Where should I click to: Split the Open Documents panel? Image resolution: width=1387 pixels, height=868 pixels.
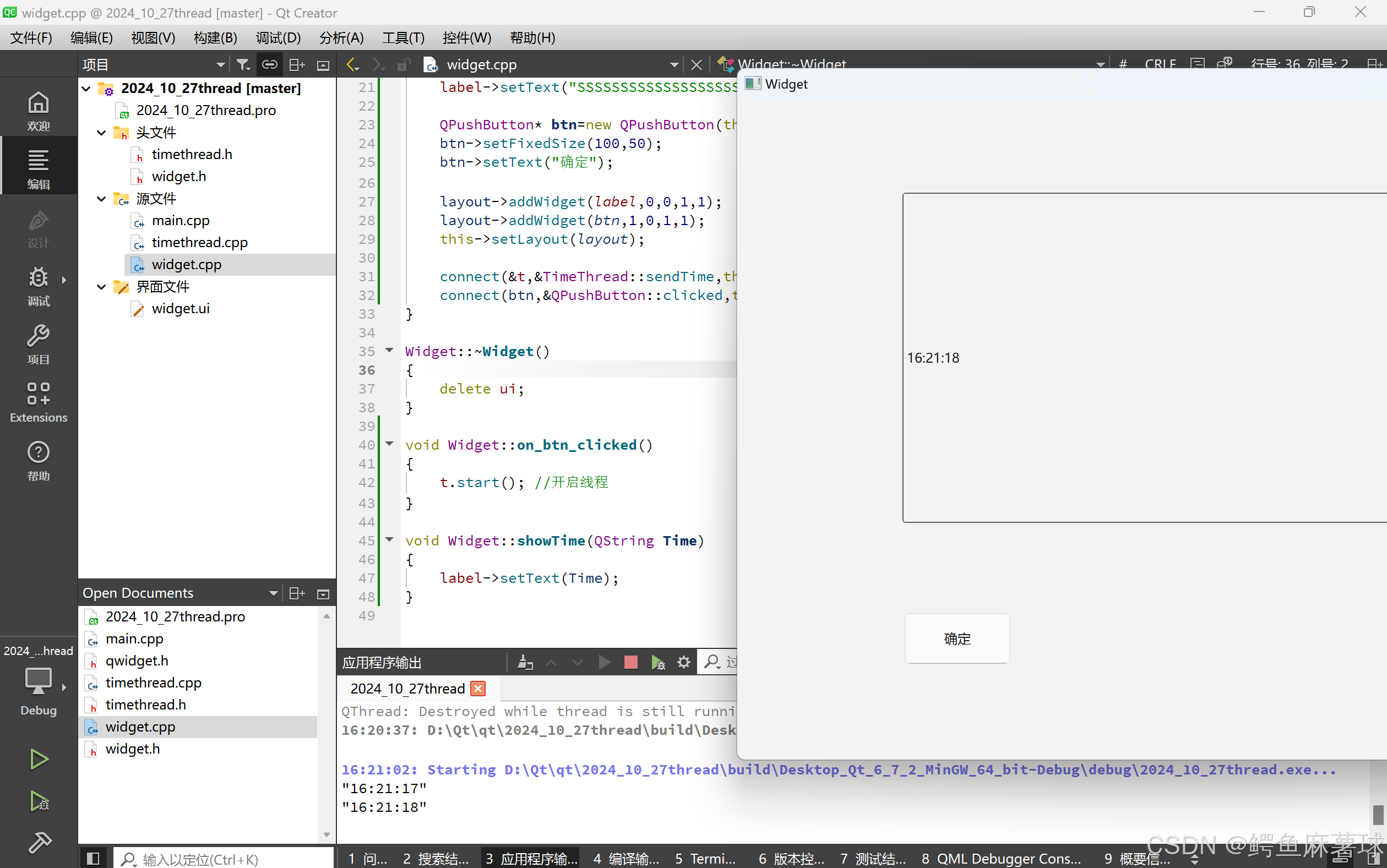(x=296, y=593)
